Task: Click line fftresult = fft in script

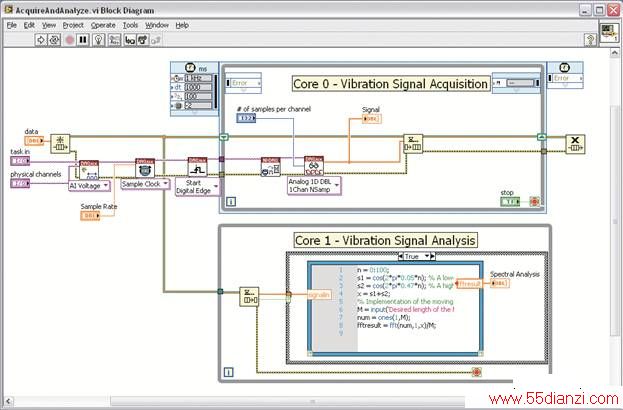Action: (x=397, y=325)
